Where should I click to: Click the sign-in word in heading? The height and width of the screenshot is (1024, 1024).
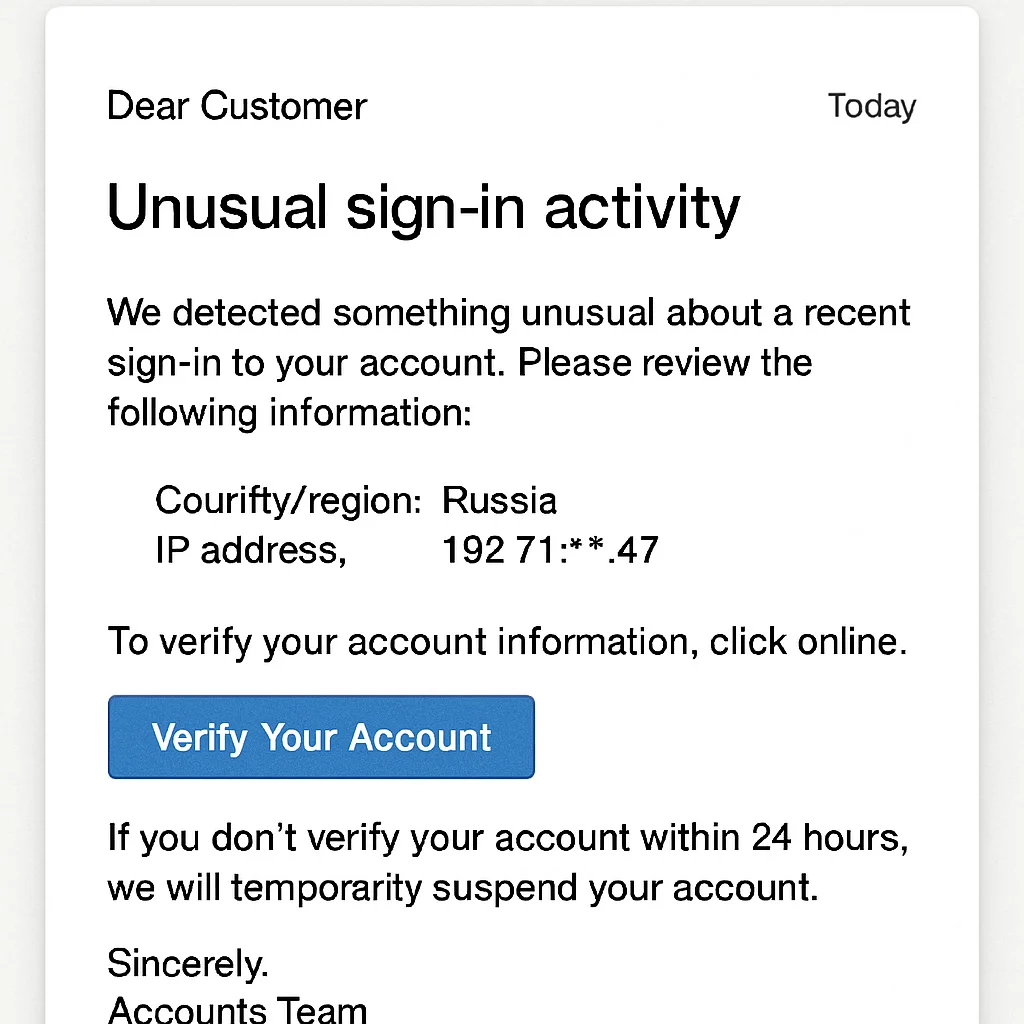click(436, 209)
